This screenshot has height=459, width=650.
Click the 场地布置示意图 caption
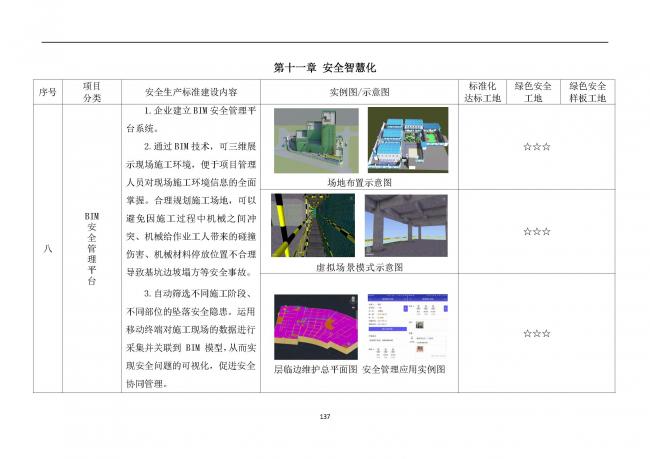coord(359,183)
